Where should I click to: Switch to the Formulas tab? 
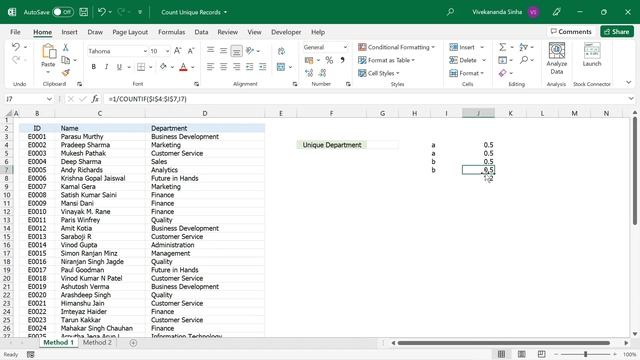point(171,32)
